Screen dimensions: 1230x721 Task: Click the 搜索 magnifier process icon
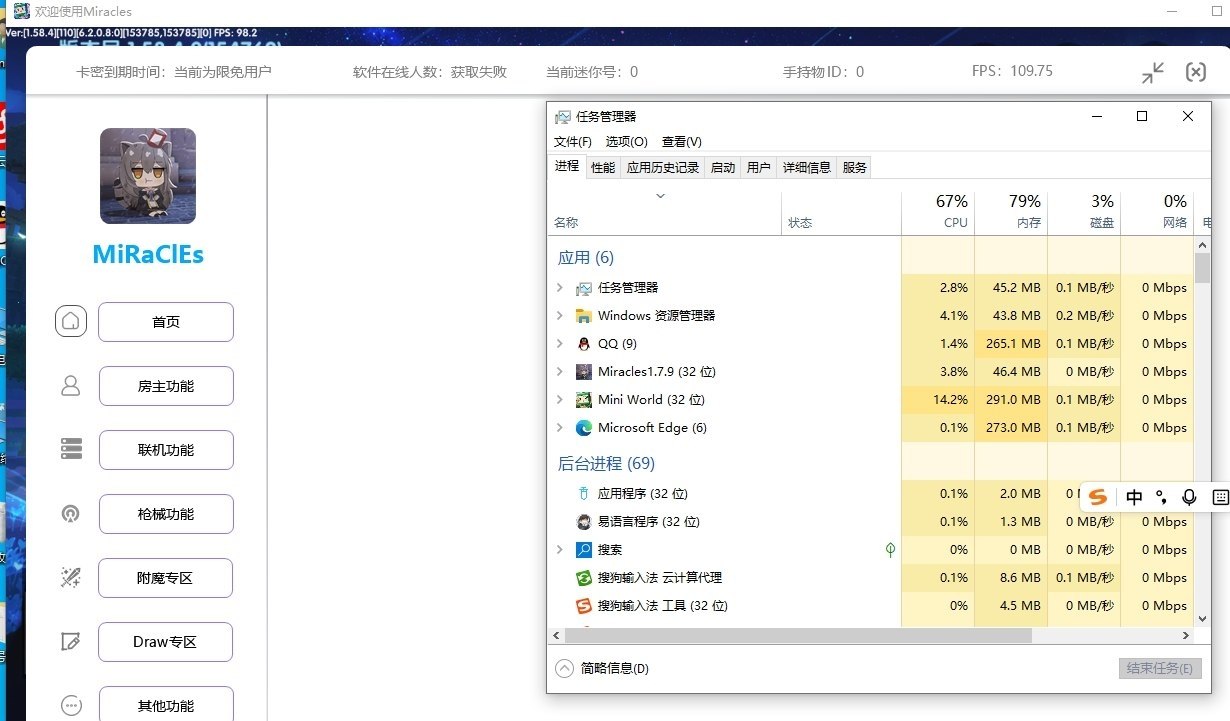pyautogui.click(x=584, y=550)
